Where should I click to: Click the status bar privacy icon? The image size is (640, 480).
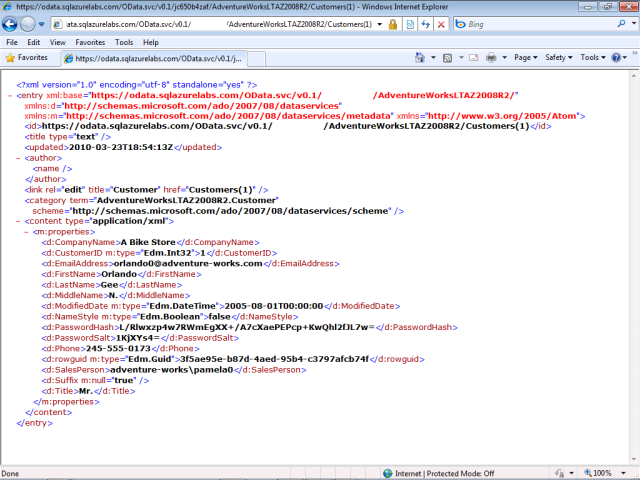tap(560, 473)
